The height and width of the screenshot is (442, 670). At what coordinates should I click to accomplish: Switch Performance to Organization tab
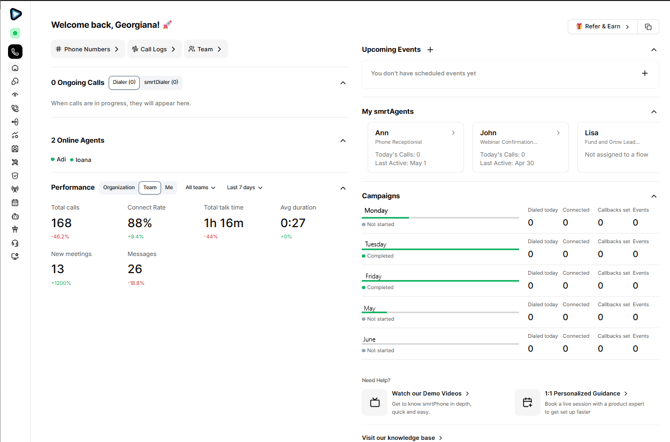pyautogui.click(x=119, y=188)
